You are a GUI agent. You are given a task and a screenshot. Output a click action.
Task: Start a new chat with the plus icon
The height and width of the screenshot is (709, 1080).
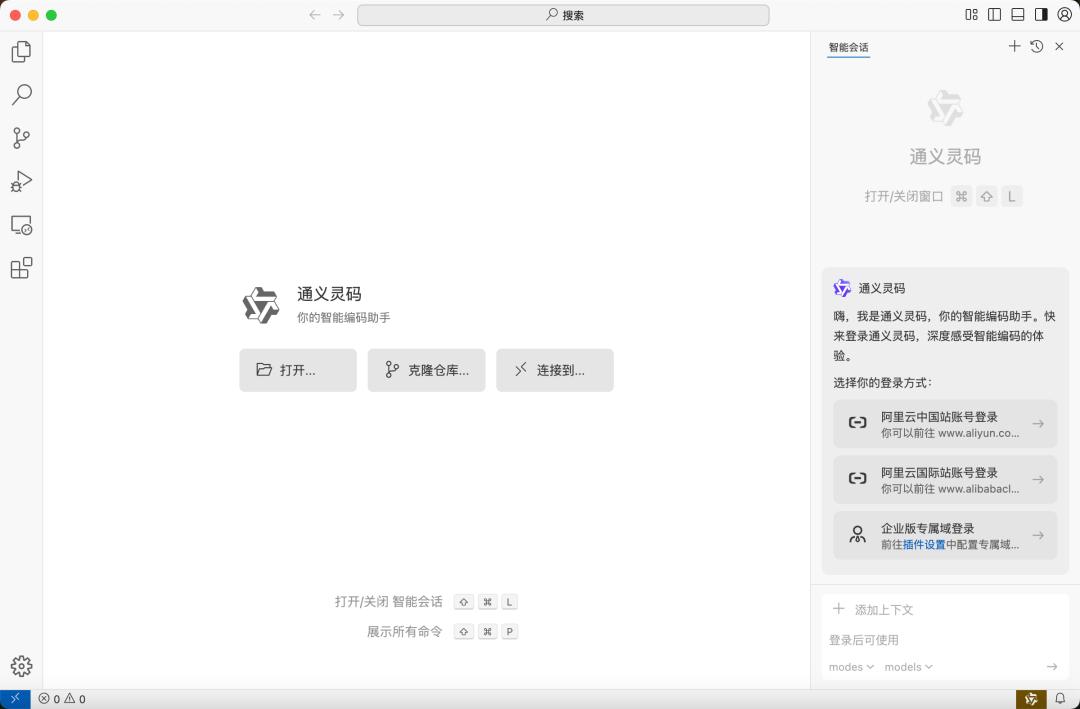1014,46
